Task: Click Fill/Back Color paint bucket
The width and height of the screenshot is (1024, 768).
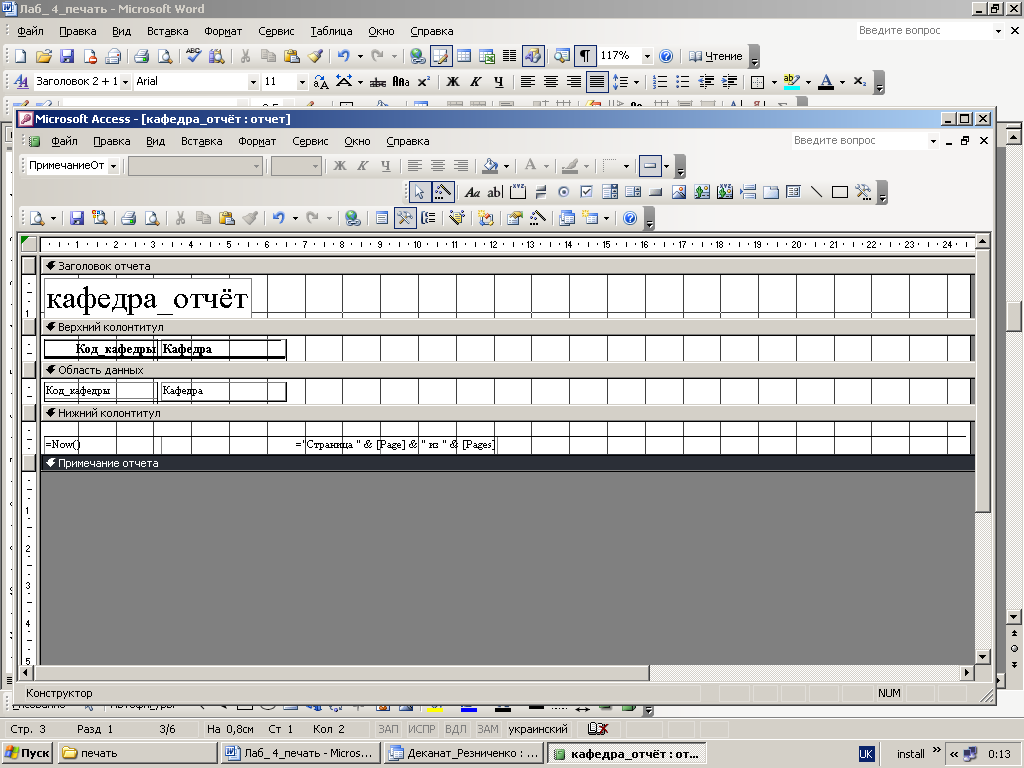Action: [x=490, y=166]
